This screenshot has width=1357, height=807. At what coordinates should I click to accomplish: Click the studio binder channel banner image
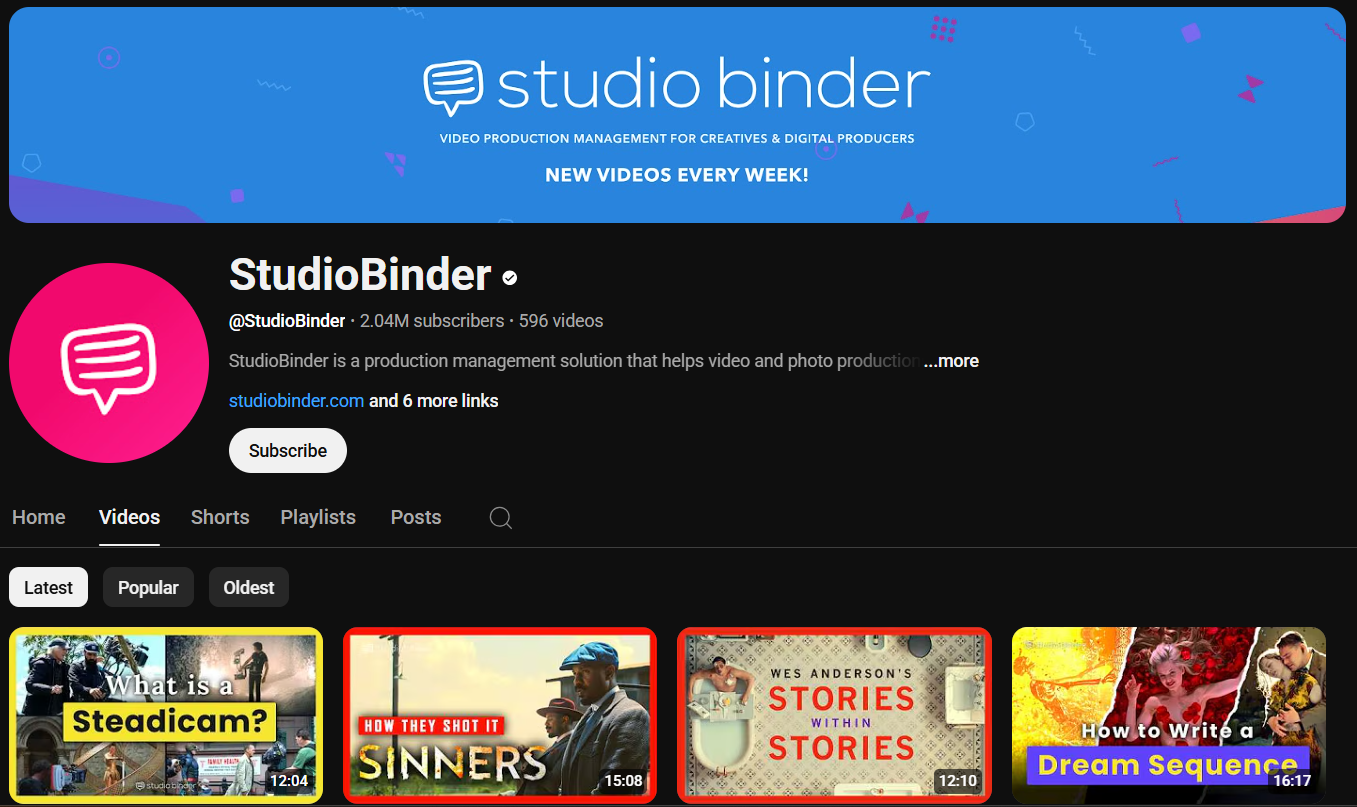point(677,114)
